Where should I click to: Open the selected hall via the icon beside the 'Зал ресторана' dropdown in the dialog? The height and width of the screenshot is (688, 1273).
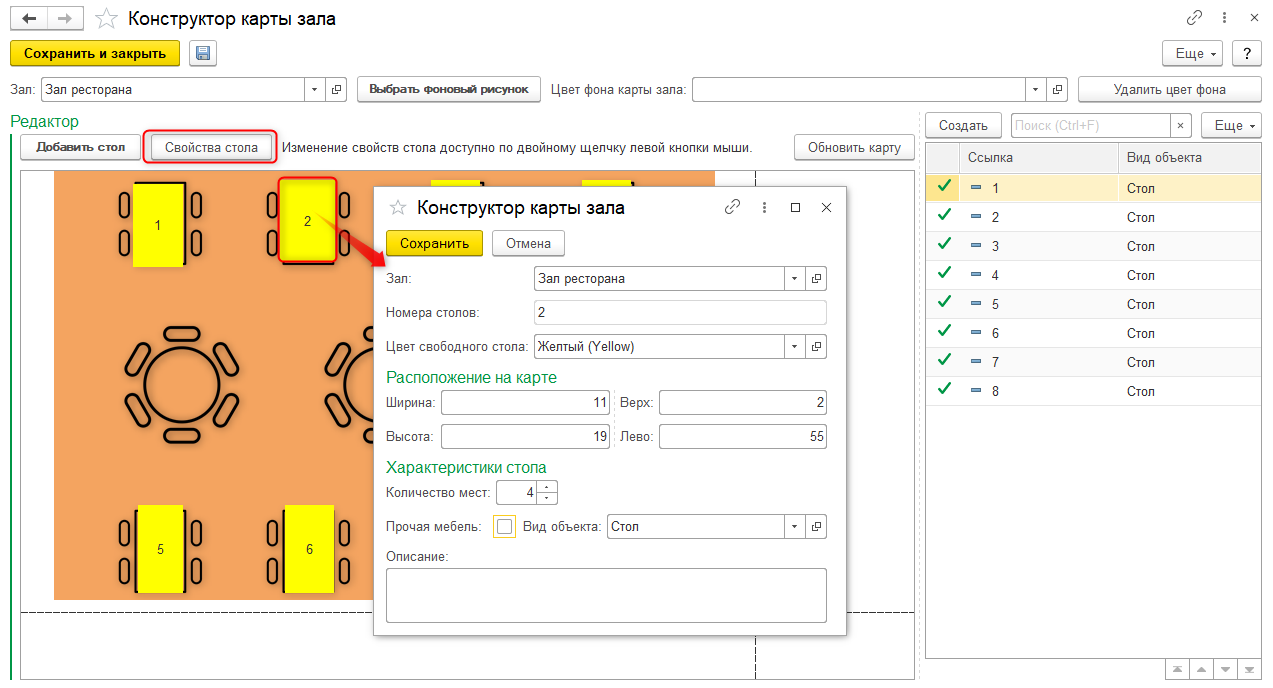(816, 279)
